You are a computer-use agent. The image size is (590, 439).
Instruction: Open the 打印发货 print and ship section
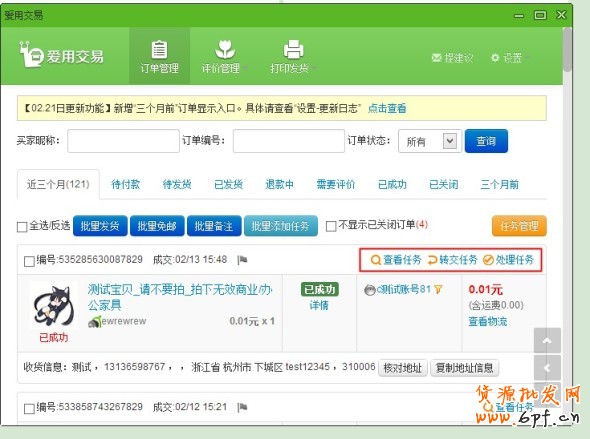click(293, 56)
